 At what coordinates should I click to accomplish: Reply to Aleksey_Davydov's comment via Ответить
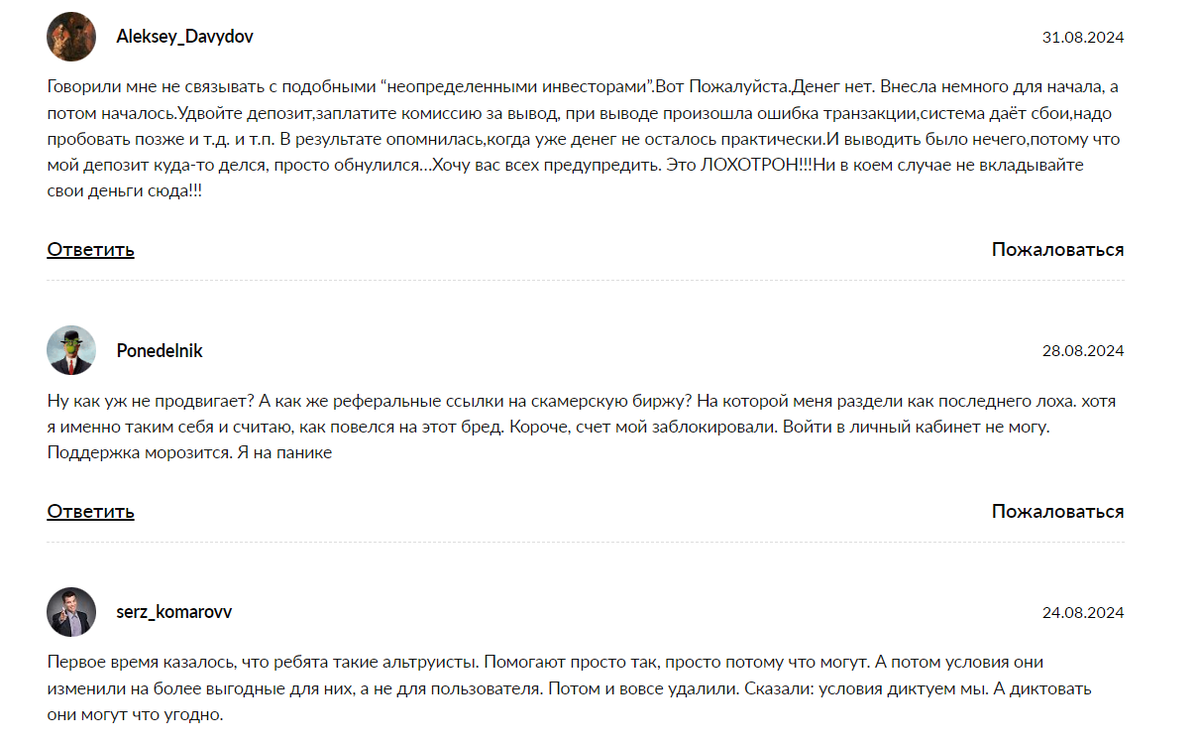90,249
